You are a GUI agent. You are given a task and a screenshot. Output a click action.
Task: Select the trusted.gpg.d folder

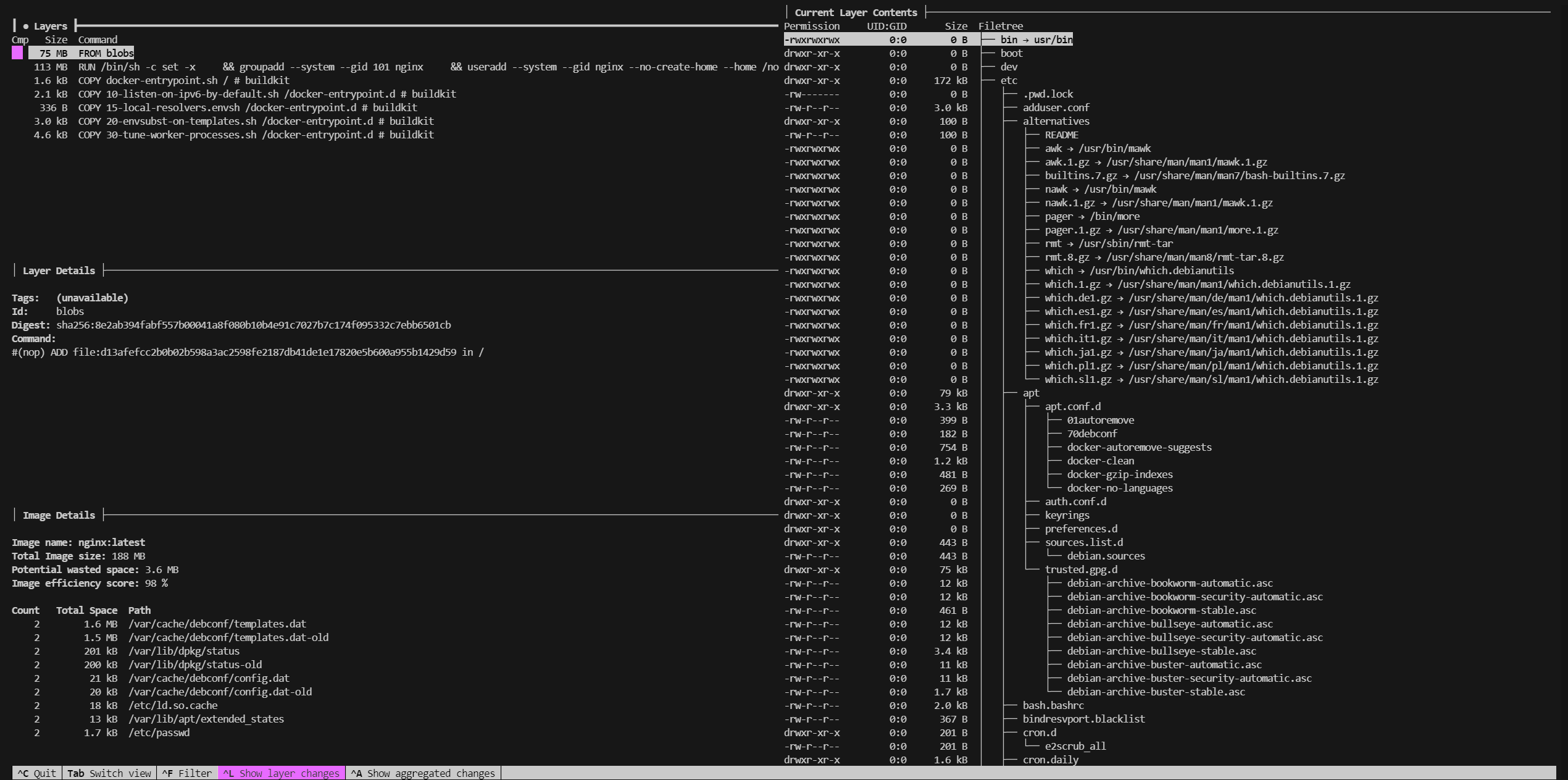[x=1080, y=569]
